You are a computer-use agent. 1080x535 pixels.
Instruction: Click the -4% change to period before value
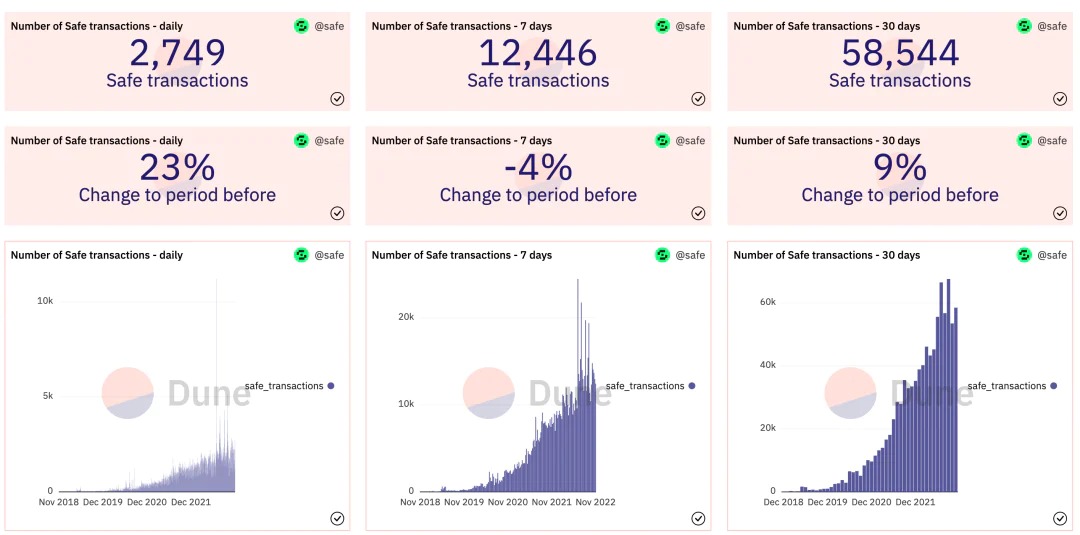(x=538, y=166)
